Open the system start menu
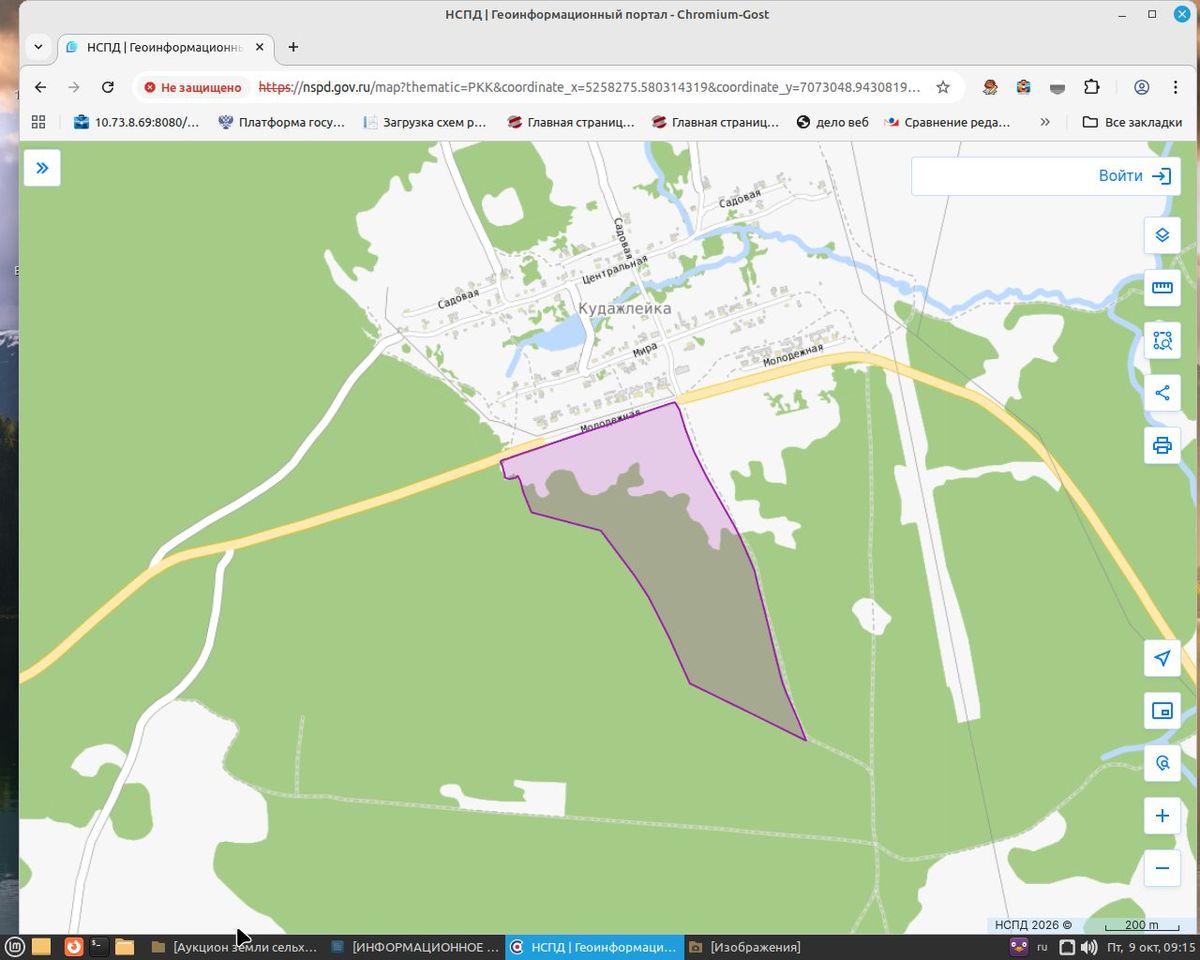This screenshot has width=1200, height=960. pos(15,947)
